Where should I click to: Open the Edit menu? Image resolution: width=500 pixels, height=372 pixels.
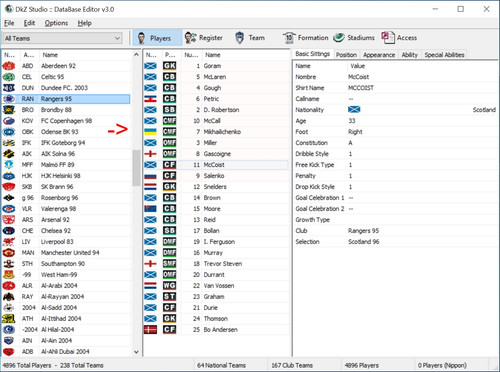(29, 23)
